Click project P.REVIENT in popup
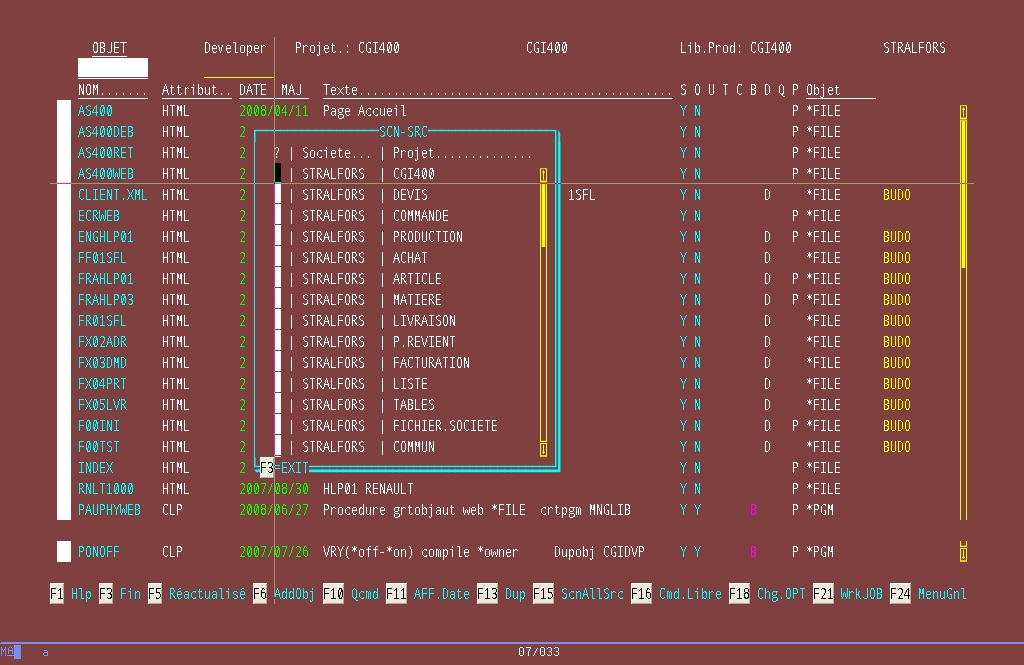This screenshot has width=1024, height=665. pos(424,342)
